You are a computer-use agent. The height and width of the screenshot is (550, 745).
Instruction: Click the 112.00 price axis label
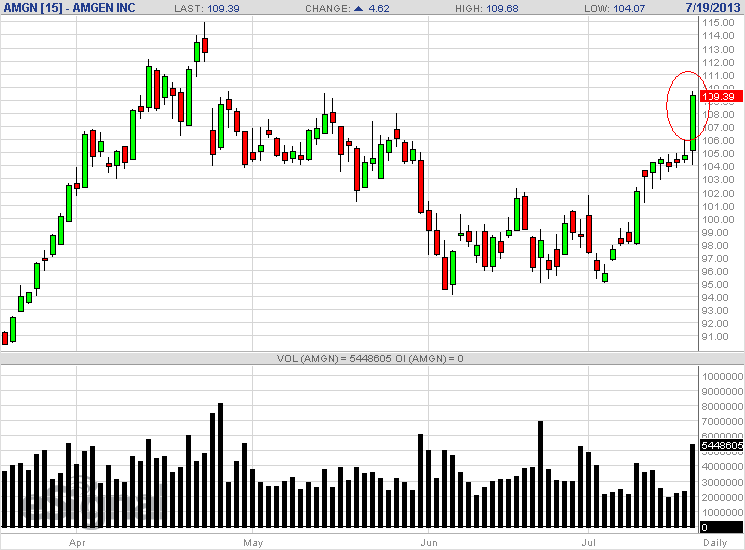click(718, 63)
